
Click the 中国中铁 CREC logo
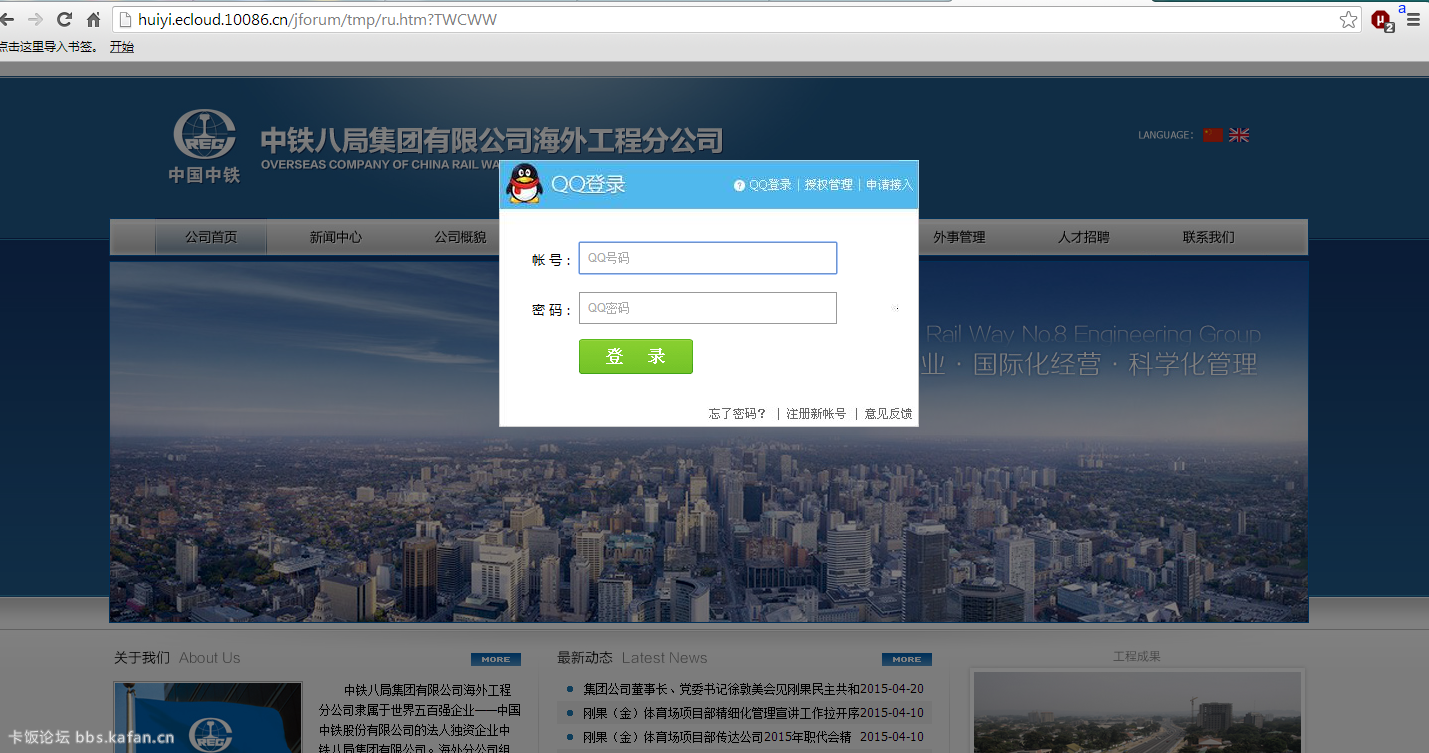tap(204, 146)
